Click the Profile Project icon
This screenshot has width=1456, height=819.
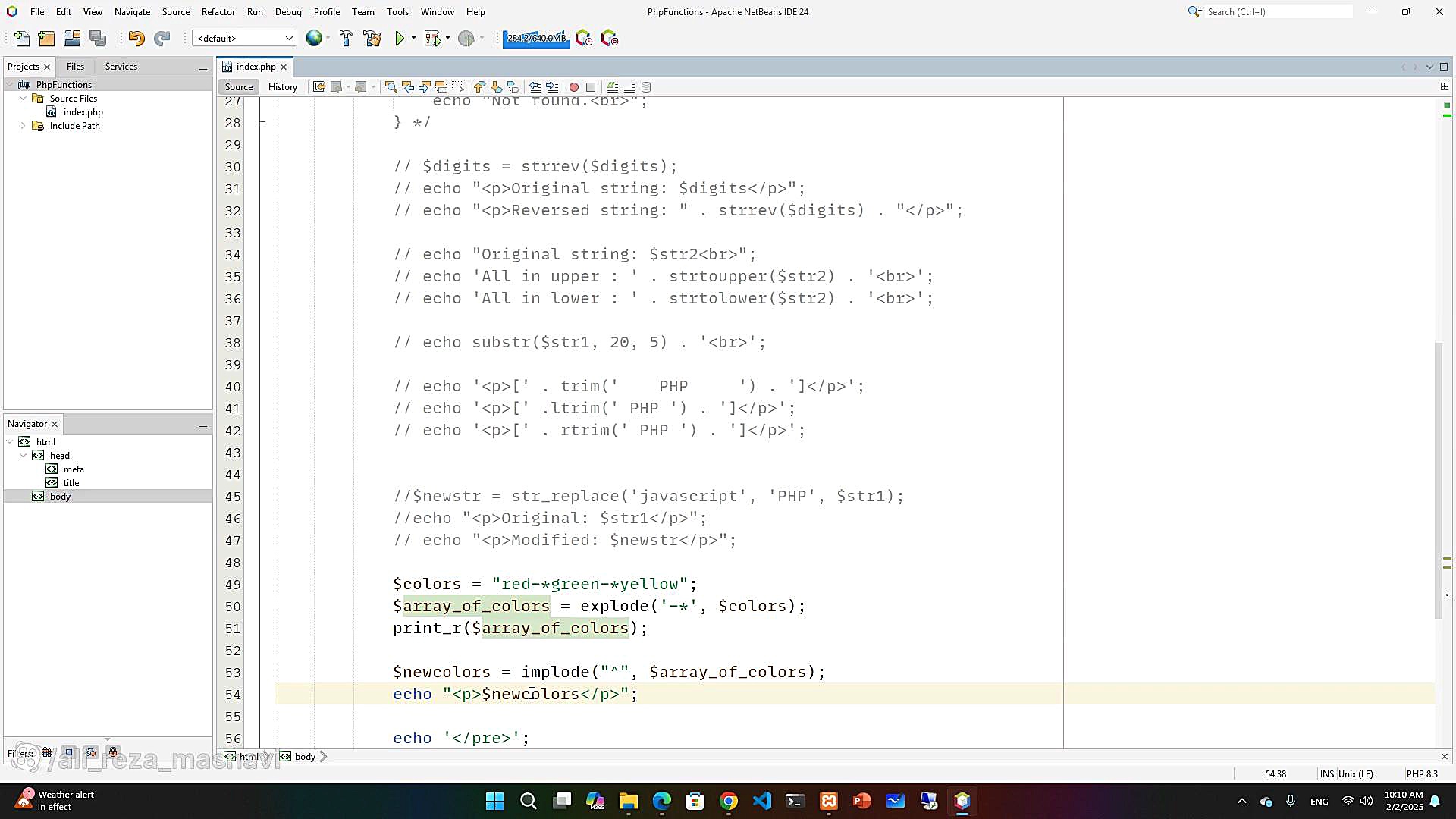point(466,39)
